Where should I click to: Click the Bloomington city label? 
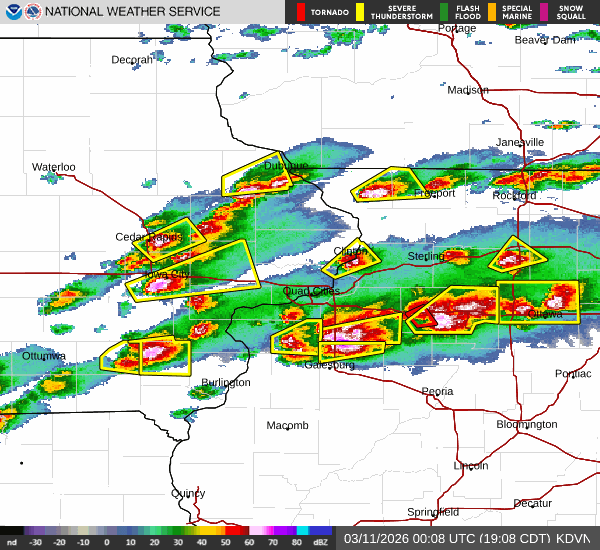tap(526, 424)
